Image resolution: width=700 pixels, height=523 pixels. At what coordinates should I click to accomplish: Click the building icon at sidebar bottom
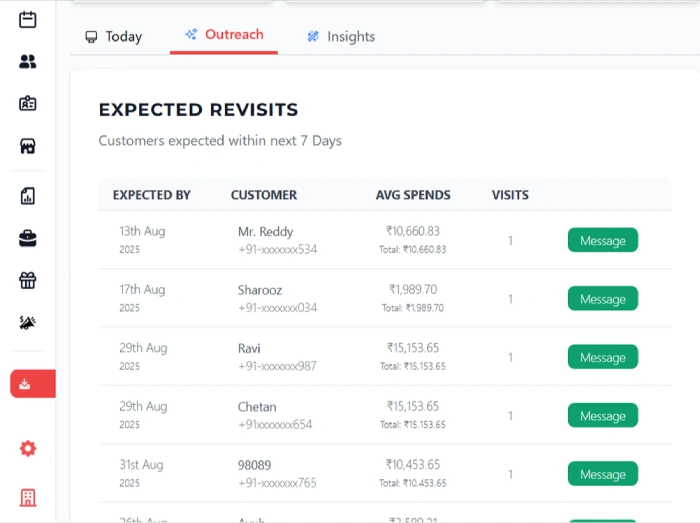pos(28,497)
